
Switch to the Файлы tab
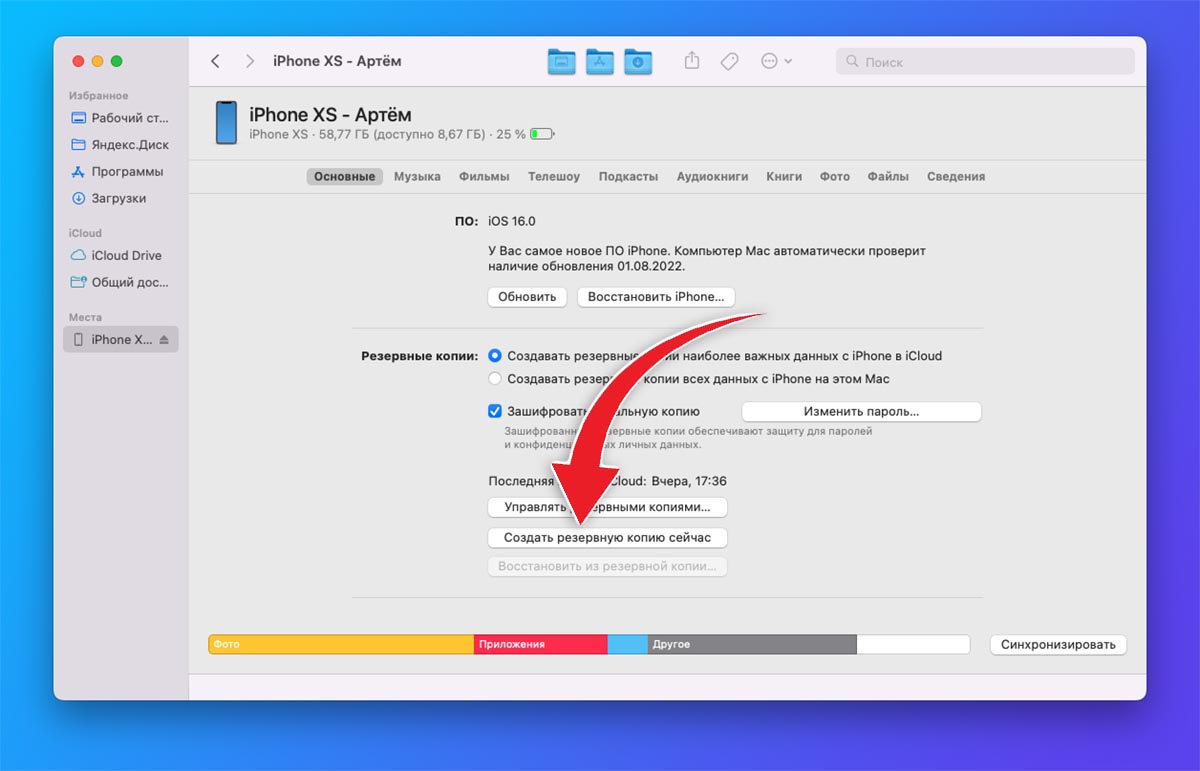(x=888, y=177)
